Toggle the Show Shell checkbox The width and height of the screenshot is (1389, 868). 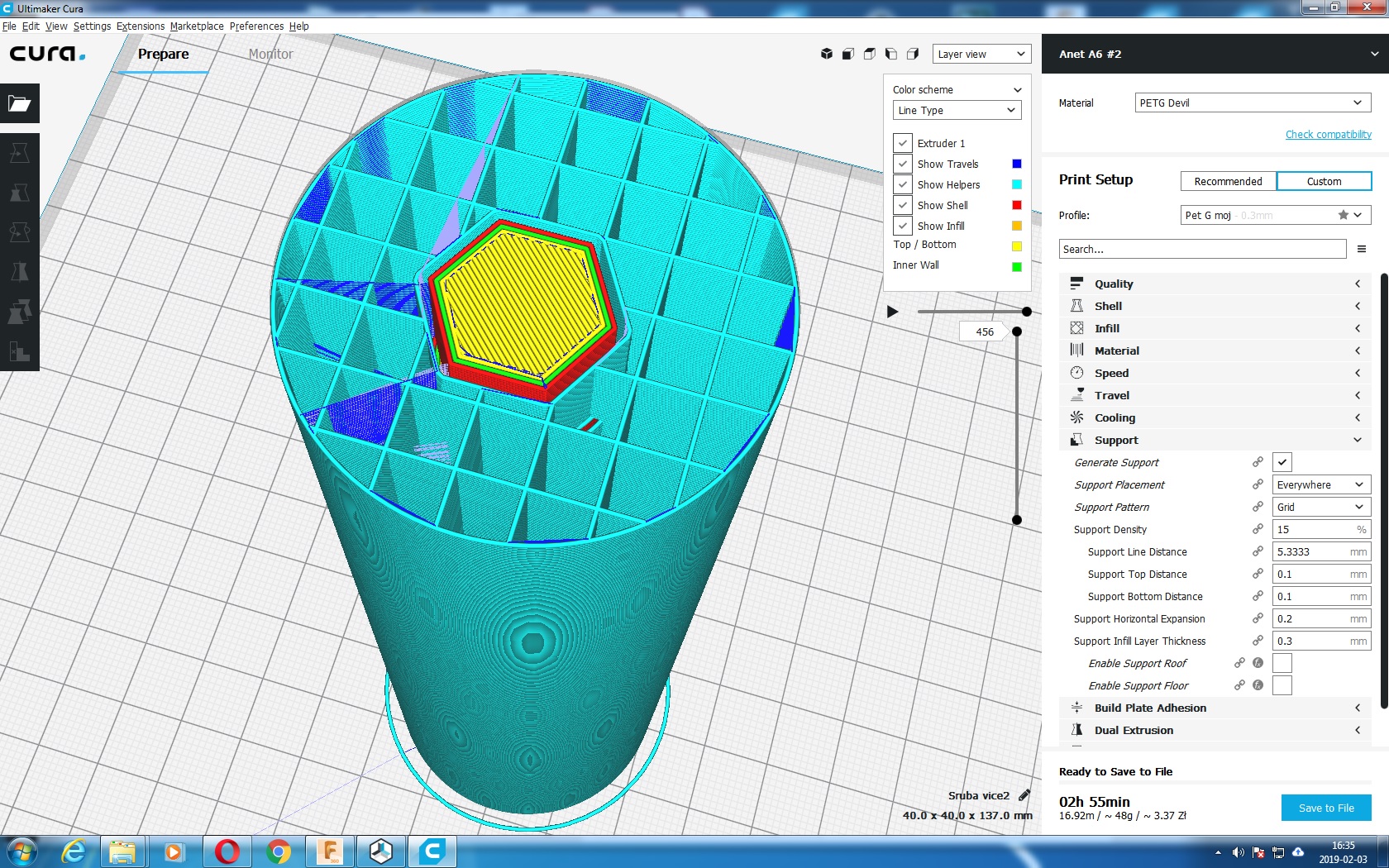point(903,205)
